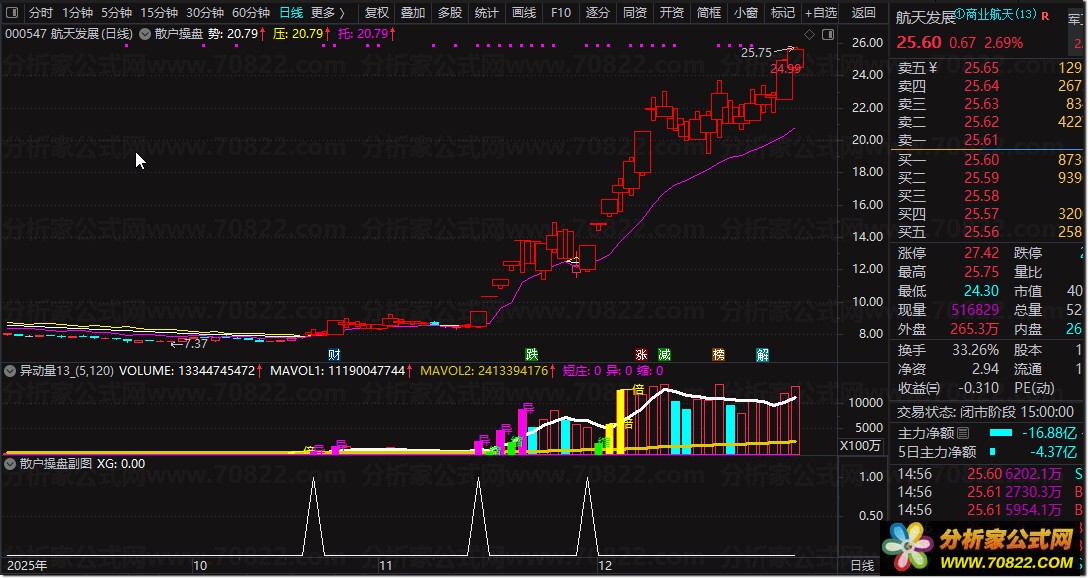Expand the 异动量13 indicator dropdown

(11, 371)
